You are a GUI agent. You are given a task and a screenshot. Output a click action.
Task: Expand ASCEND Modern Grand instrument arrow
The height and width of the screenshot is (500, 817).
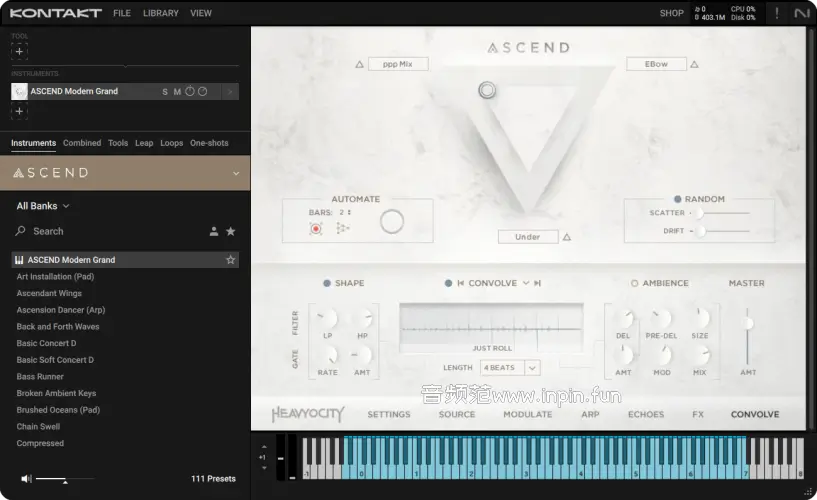coord(230,92)
